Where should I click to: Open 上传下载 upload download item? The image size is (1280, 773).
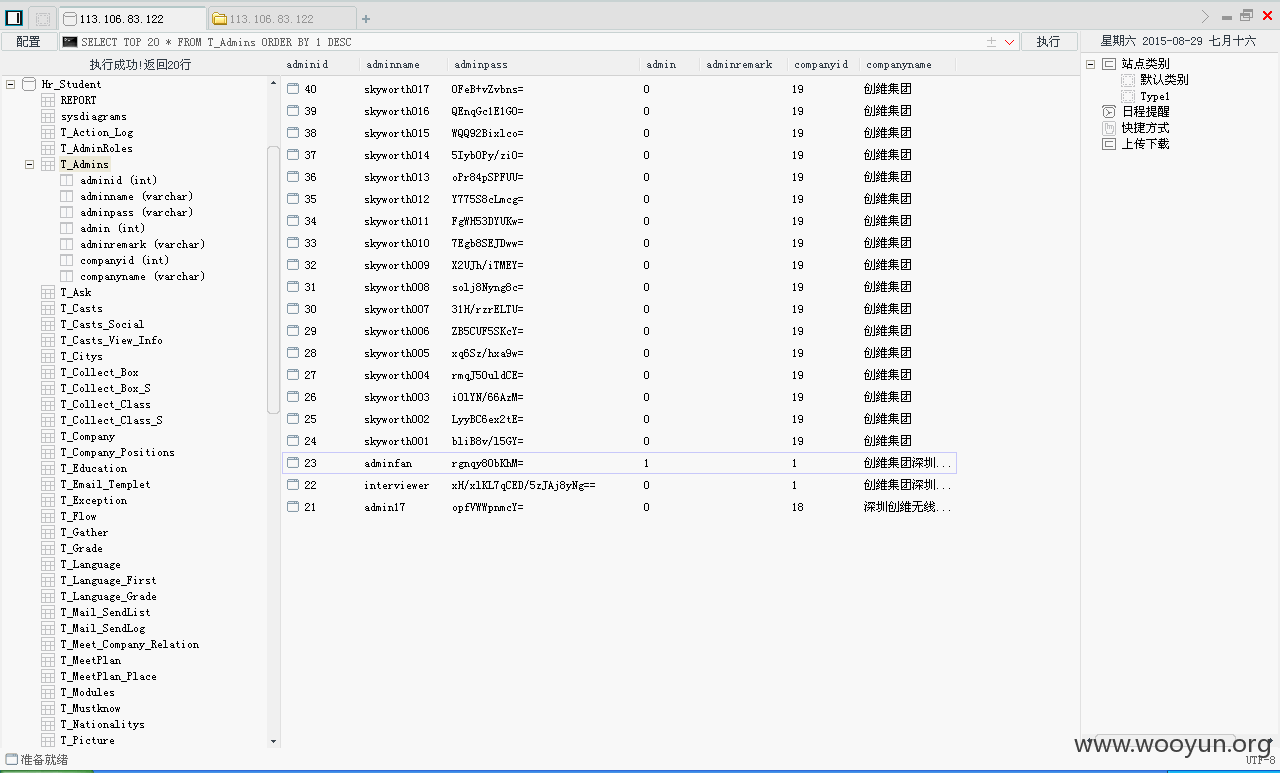(1145, 144)
